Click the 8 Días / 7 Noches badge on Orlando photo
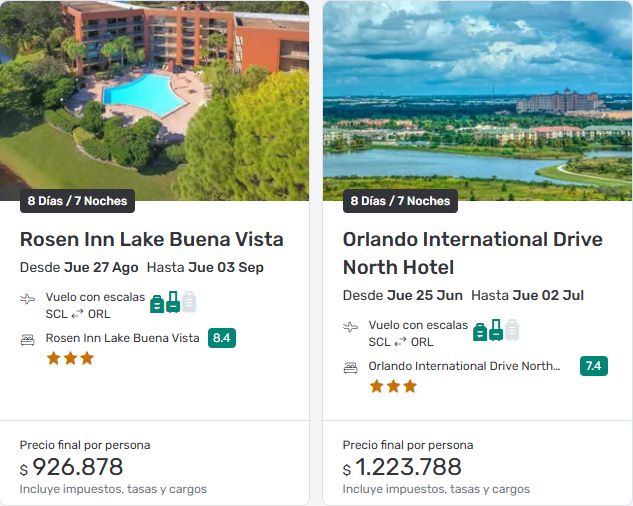The image size is (633, 506). coord(400,201)
